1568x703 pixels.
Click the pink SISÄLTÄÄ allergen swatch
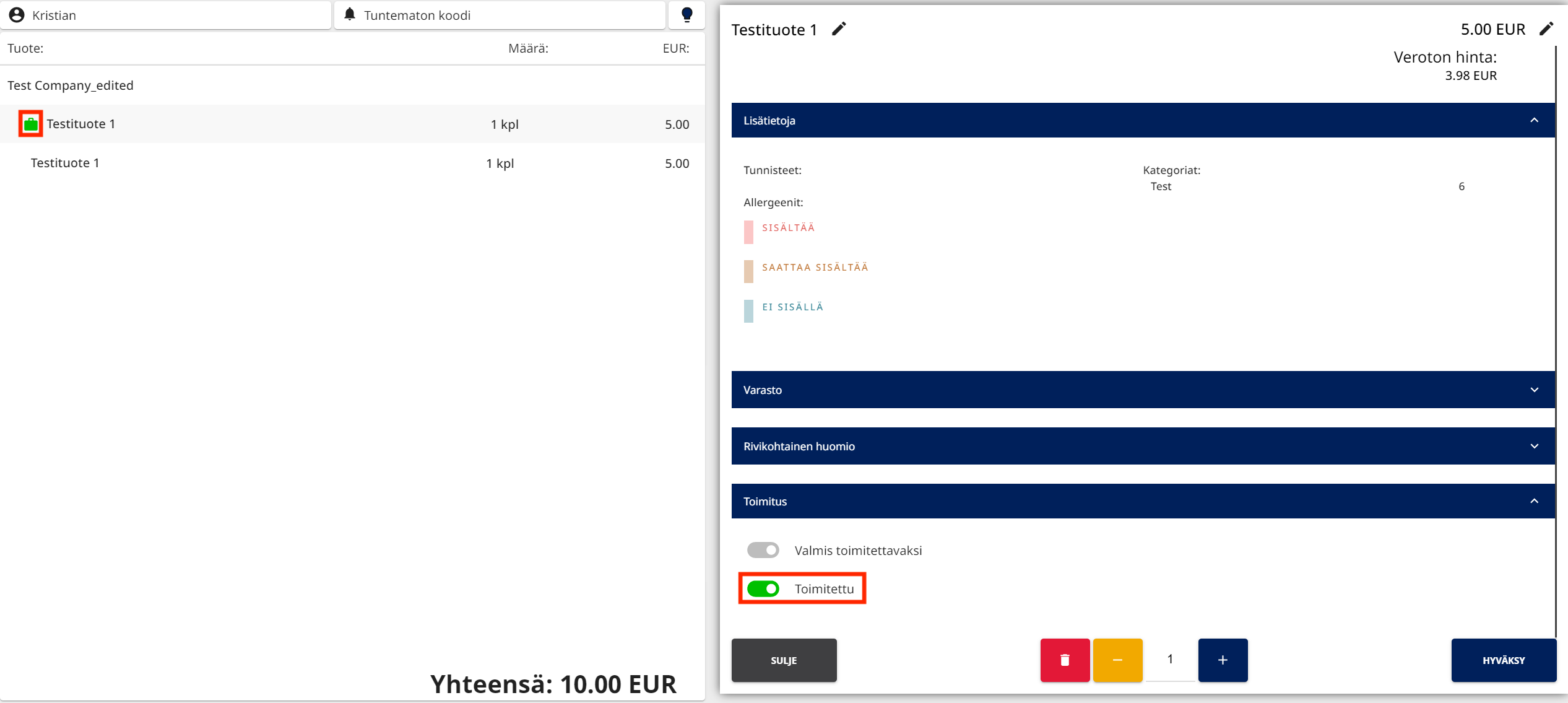click(x=748, y=232)
